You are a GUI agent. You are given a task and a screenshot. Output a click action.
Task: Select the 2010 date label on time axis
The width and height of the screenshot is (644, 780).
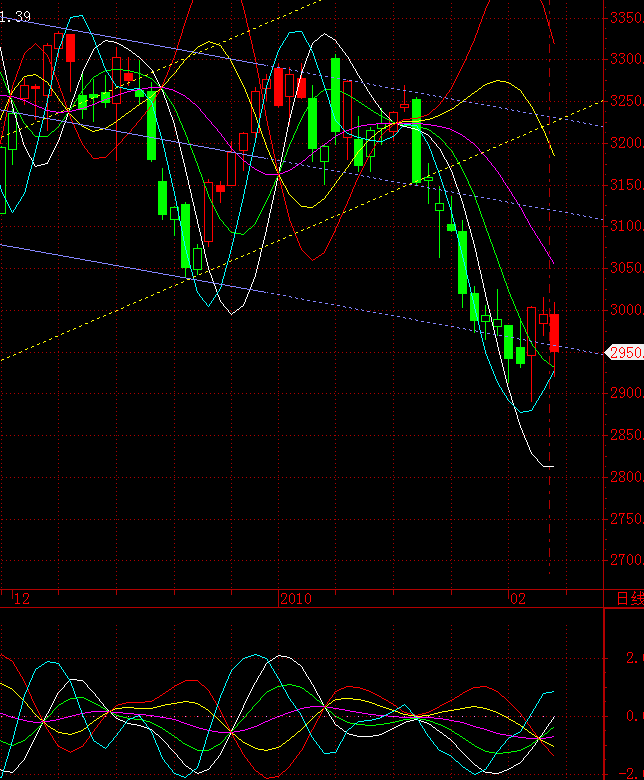(296, 598)
